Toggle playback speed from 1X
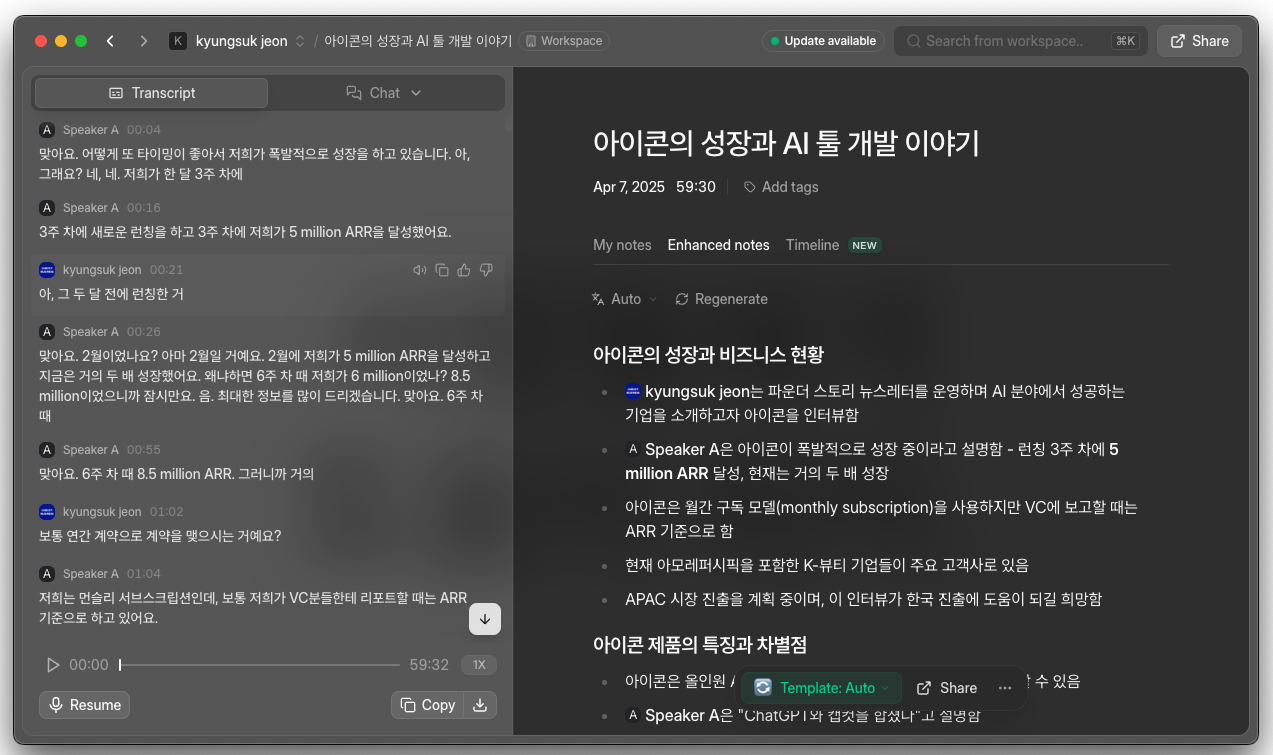 point(479,664)
